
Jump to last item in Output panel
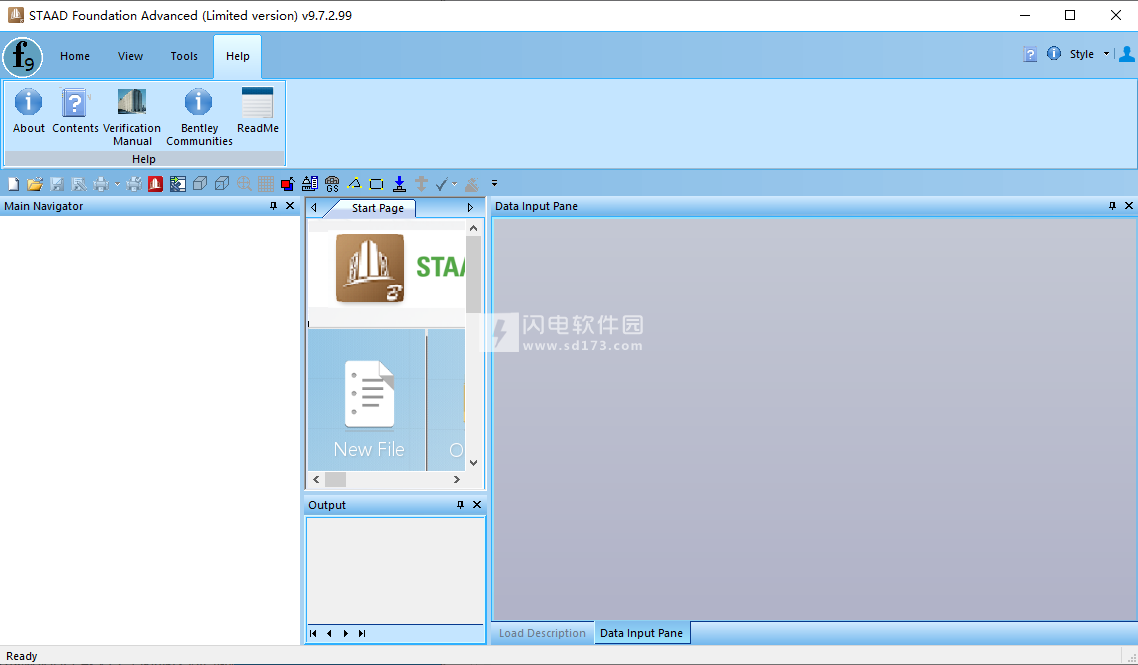[362, 634]
